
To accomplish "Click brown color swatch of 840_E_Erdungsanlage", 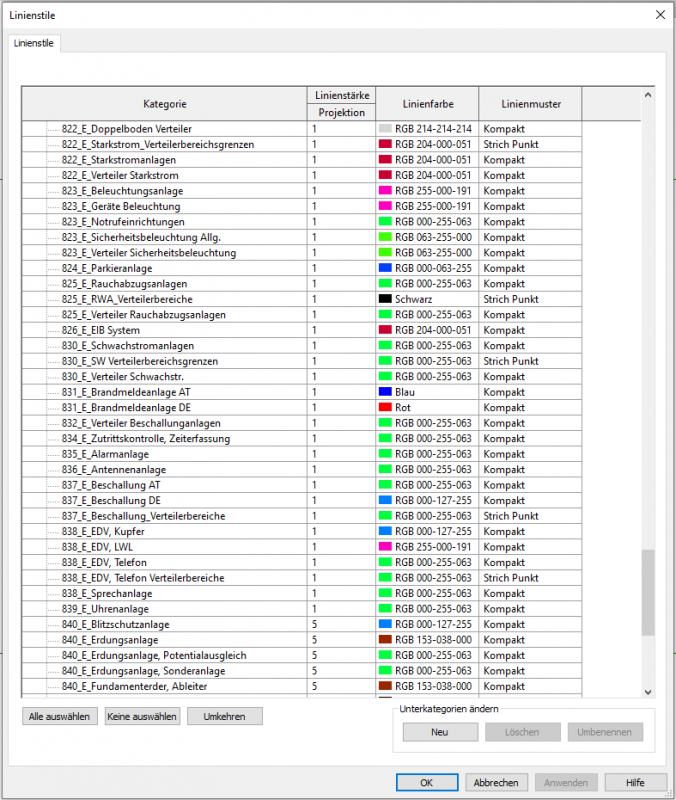I will [x=385, y=640].
